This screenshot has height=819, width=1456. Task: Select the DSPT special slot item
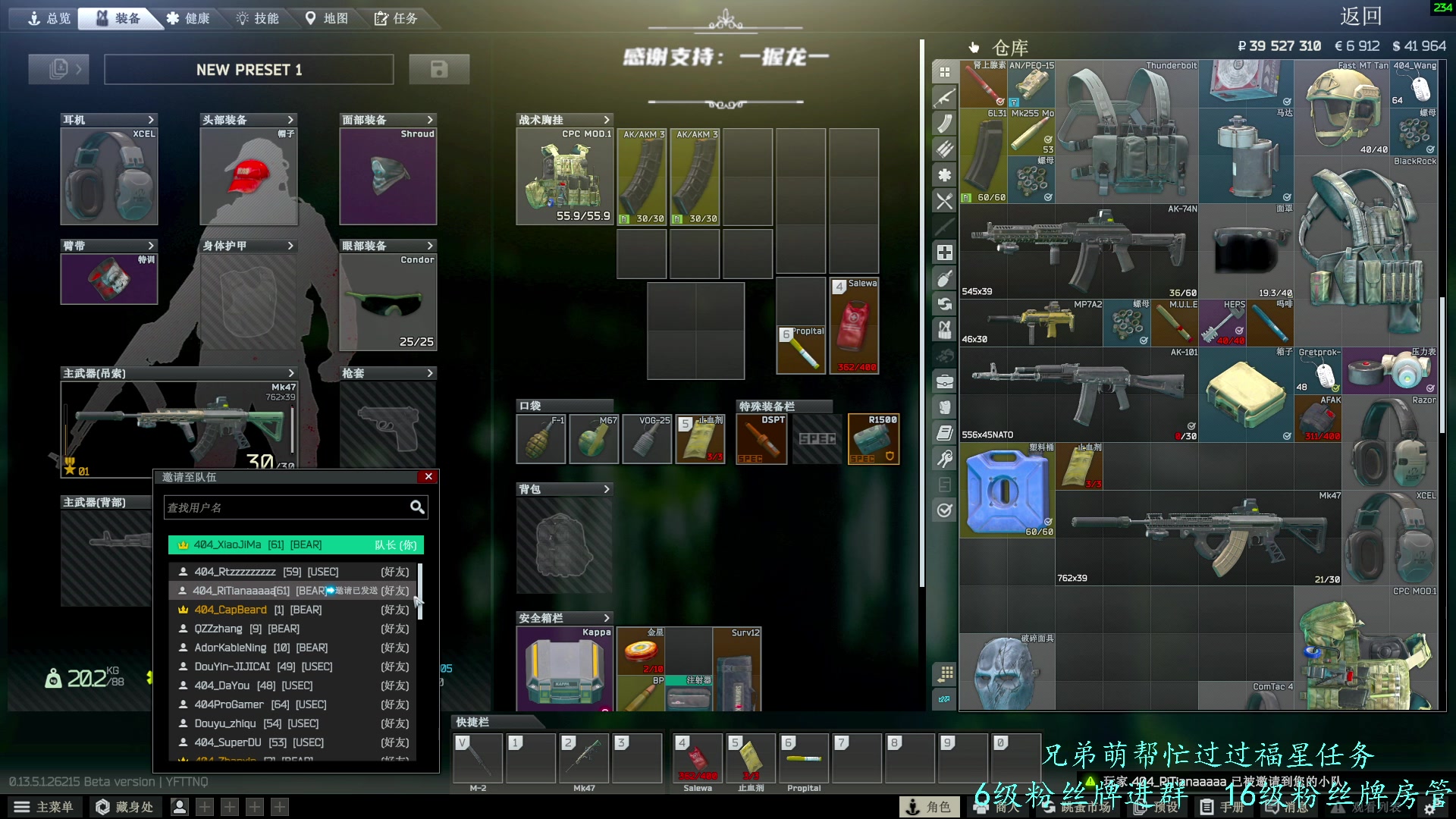(x=761, y=438)
